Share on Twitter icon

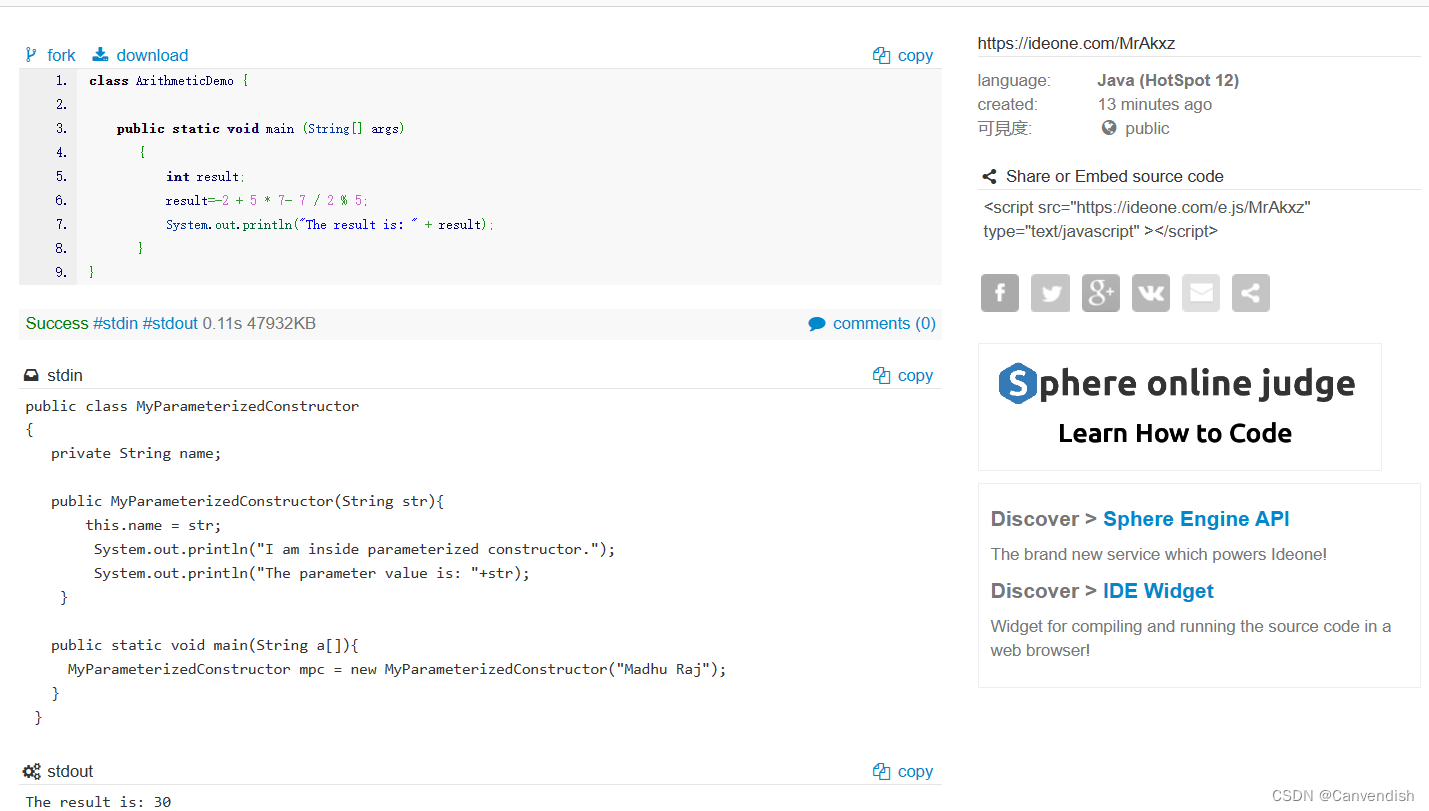click(1050, 293)
